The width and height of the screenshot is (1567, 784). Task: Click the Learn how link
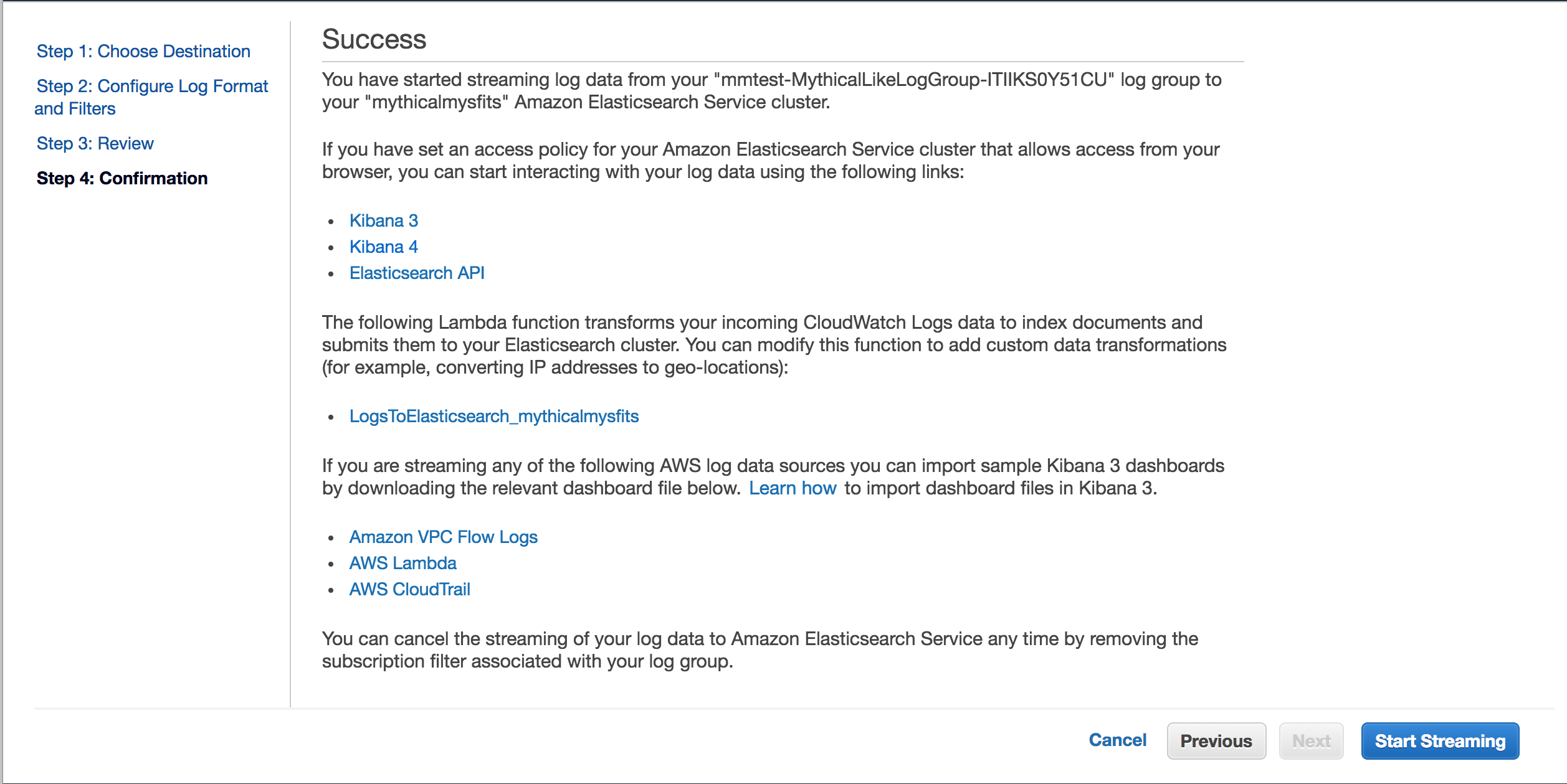pos(793,488)
